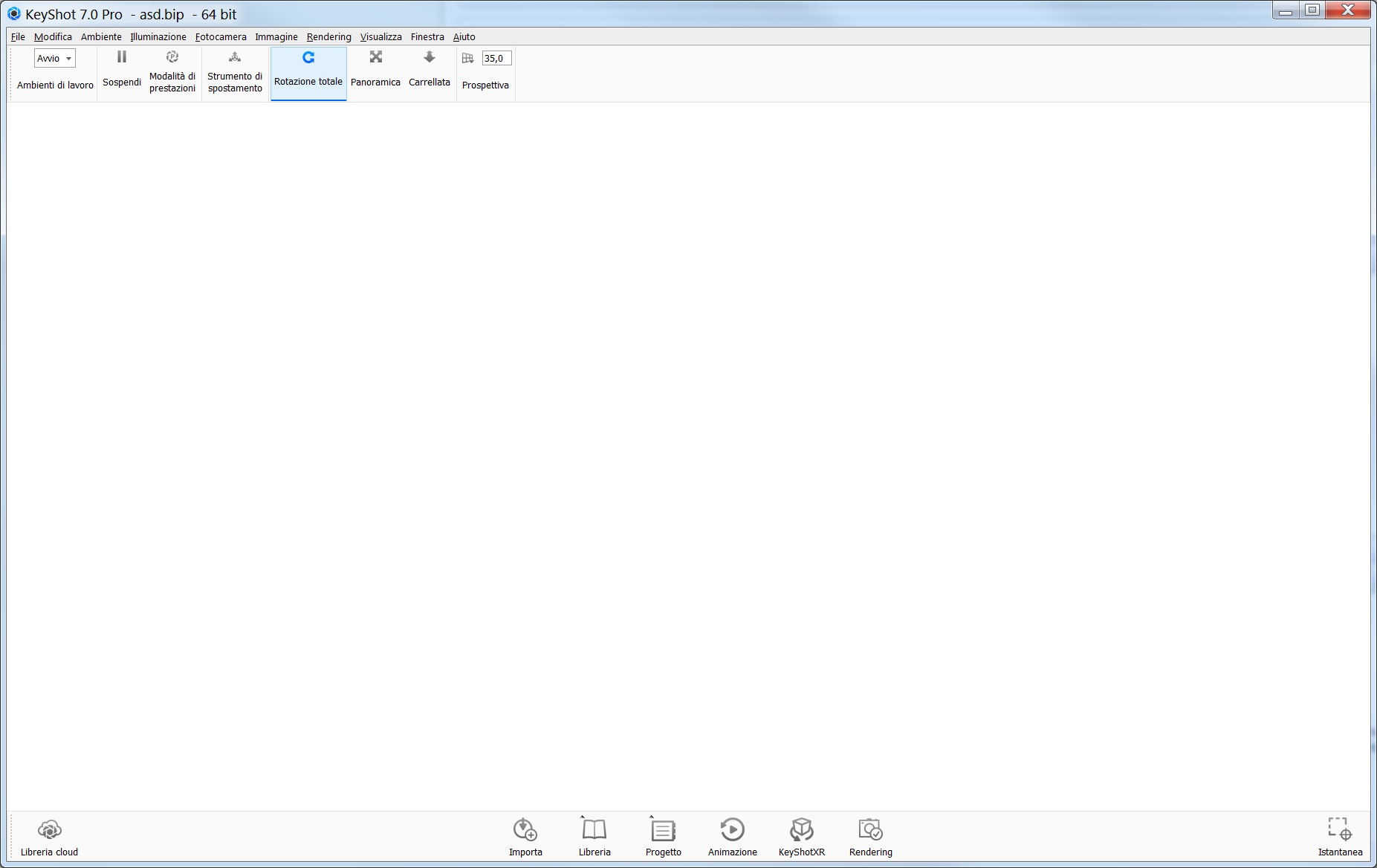Open the File menu
This screenshot has width=1377, height=868.
pyautogui.click(x=18, y=36)
